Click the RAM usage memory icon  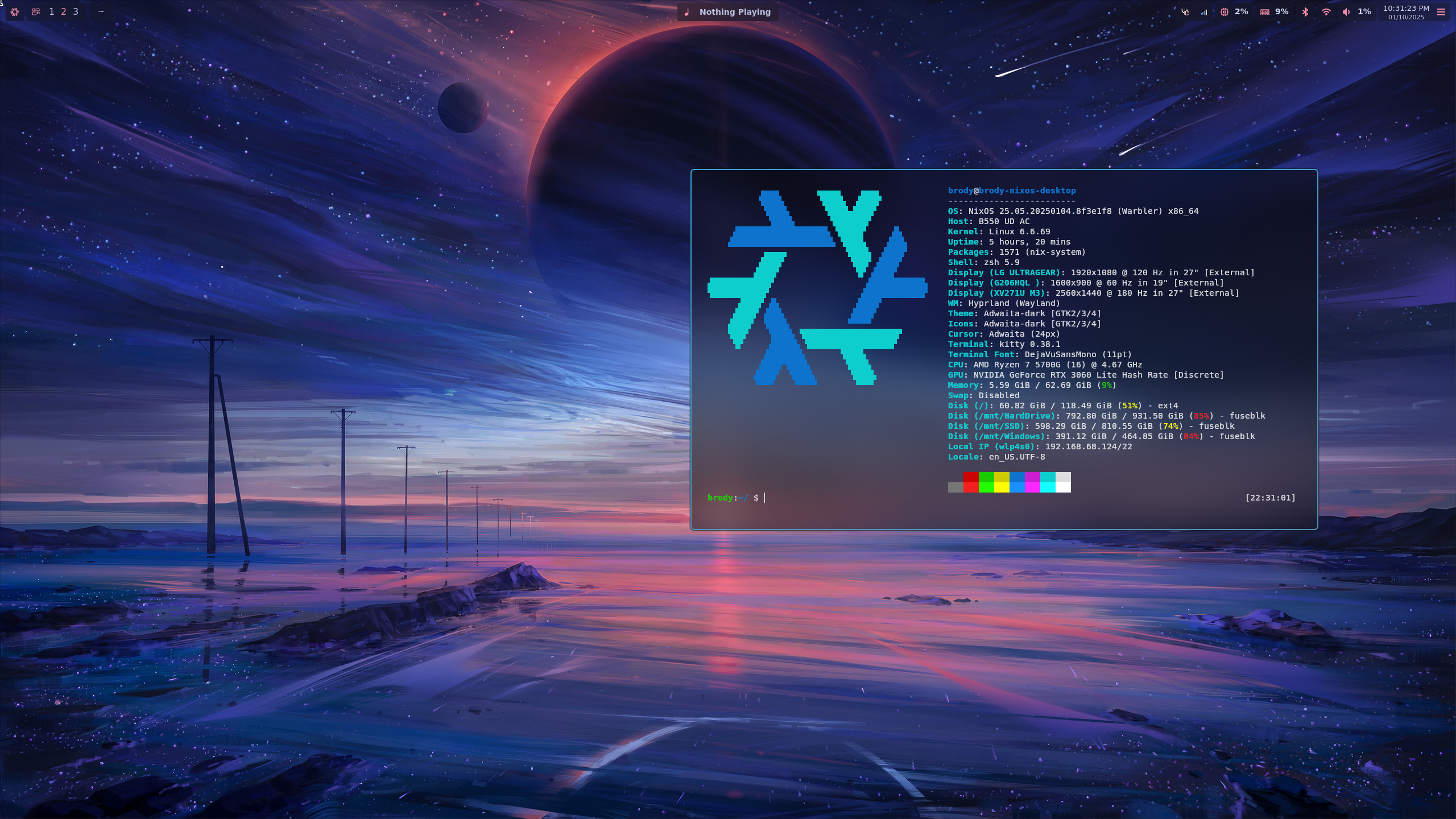point(1264,12)
